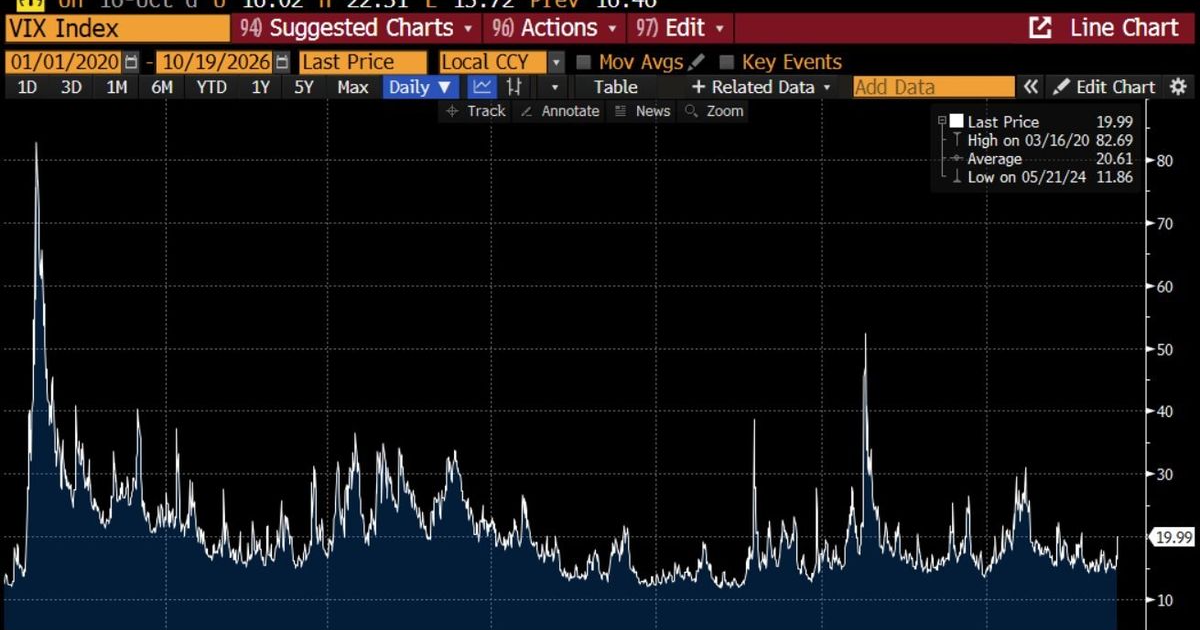The height and width of the screenshot is (630, 1200).
Task: Select the 3D time range
Action: pyautogui.click(x=71, y=87)
